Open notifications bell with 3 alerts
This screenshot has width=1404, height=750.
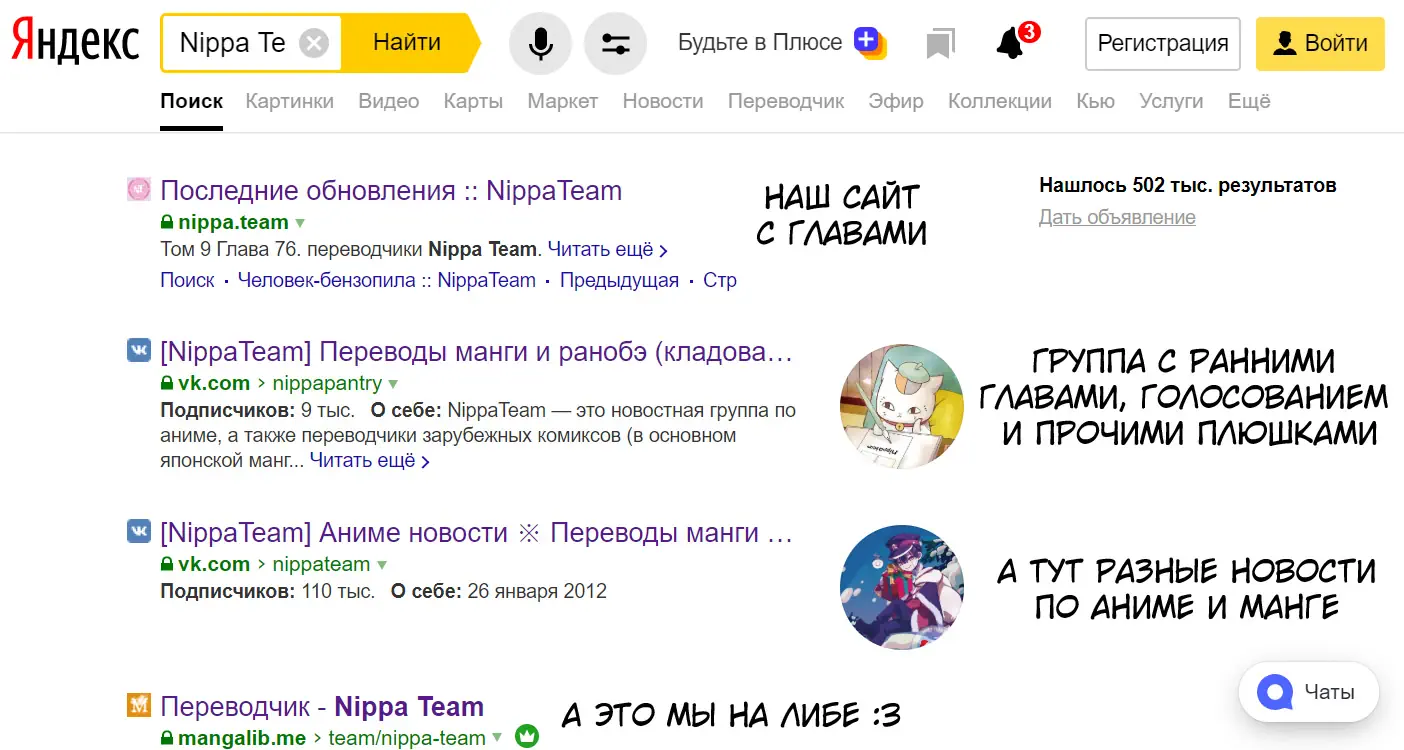click(1011, 43)
